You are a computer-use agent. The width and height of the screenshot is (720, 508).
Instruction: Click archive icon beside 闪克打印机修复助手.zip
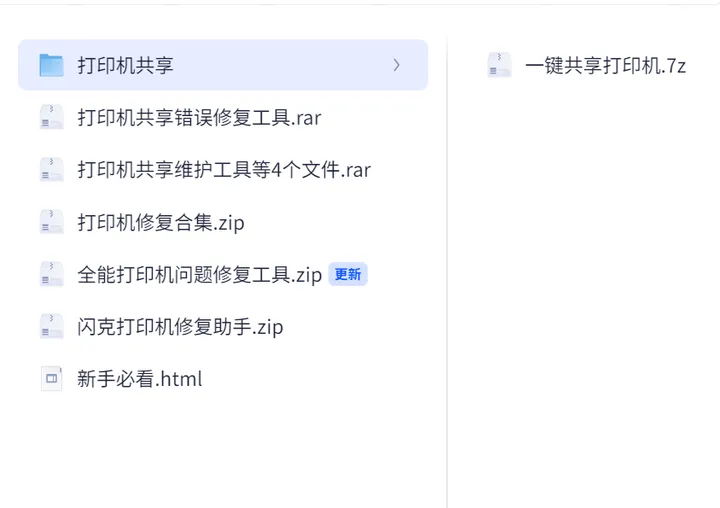pyautogui.click(x=51, y=327)
